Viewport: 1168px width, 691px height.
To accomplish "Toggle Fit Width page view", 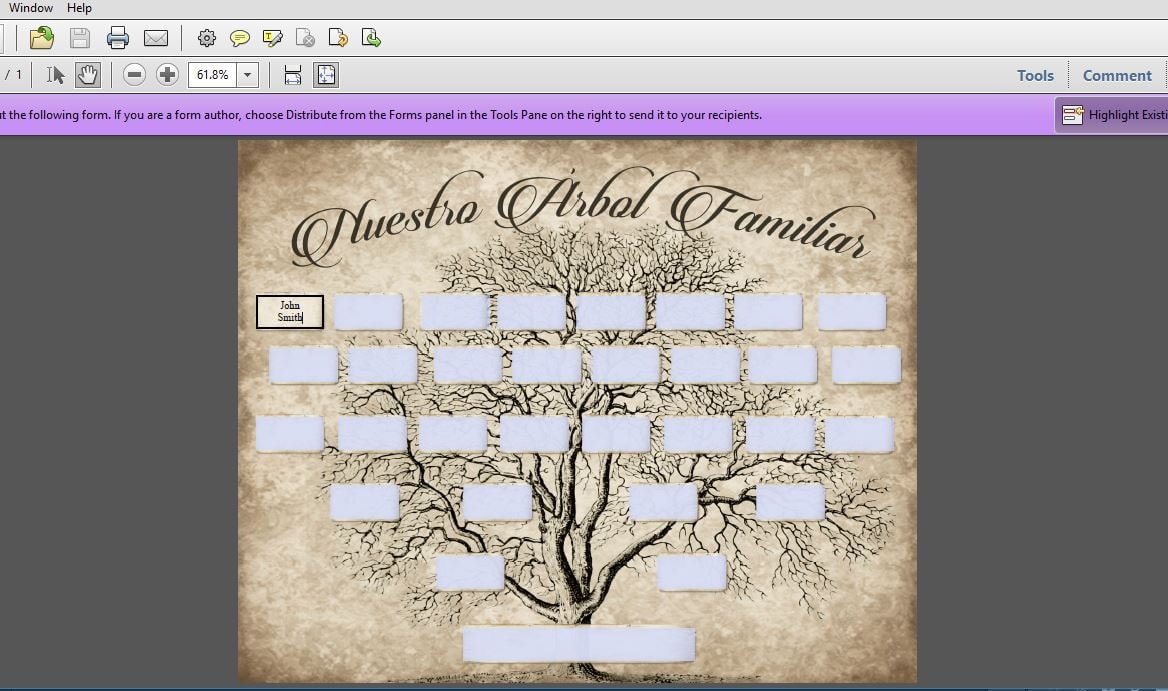I will coord(292,74).
